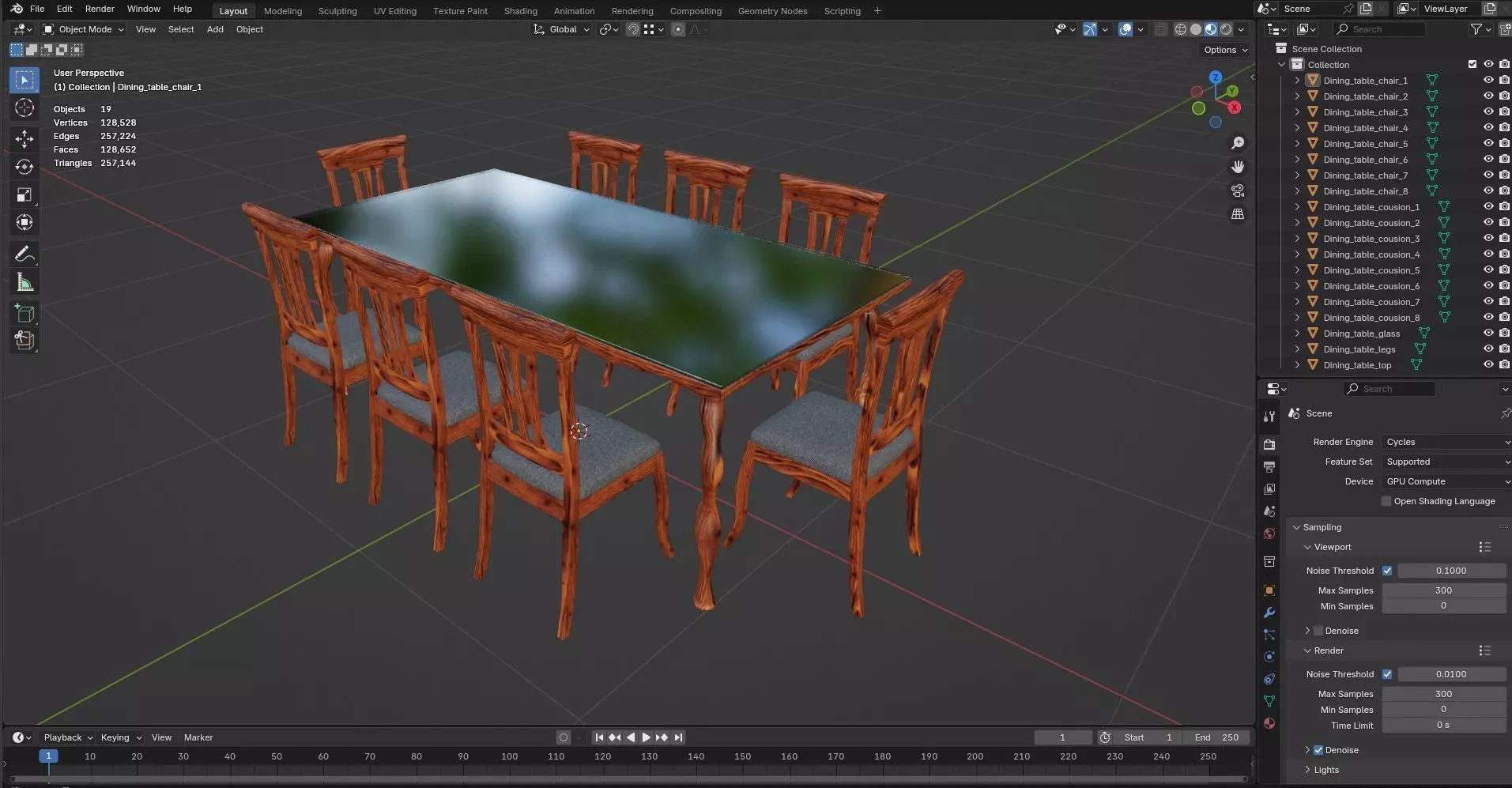The width and height of the screenshot is (1512, 788).
Task: Adjust Render Noise Threshold value field
Action: [1451, 674]
